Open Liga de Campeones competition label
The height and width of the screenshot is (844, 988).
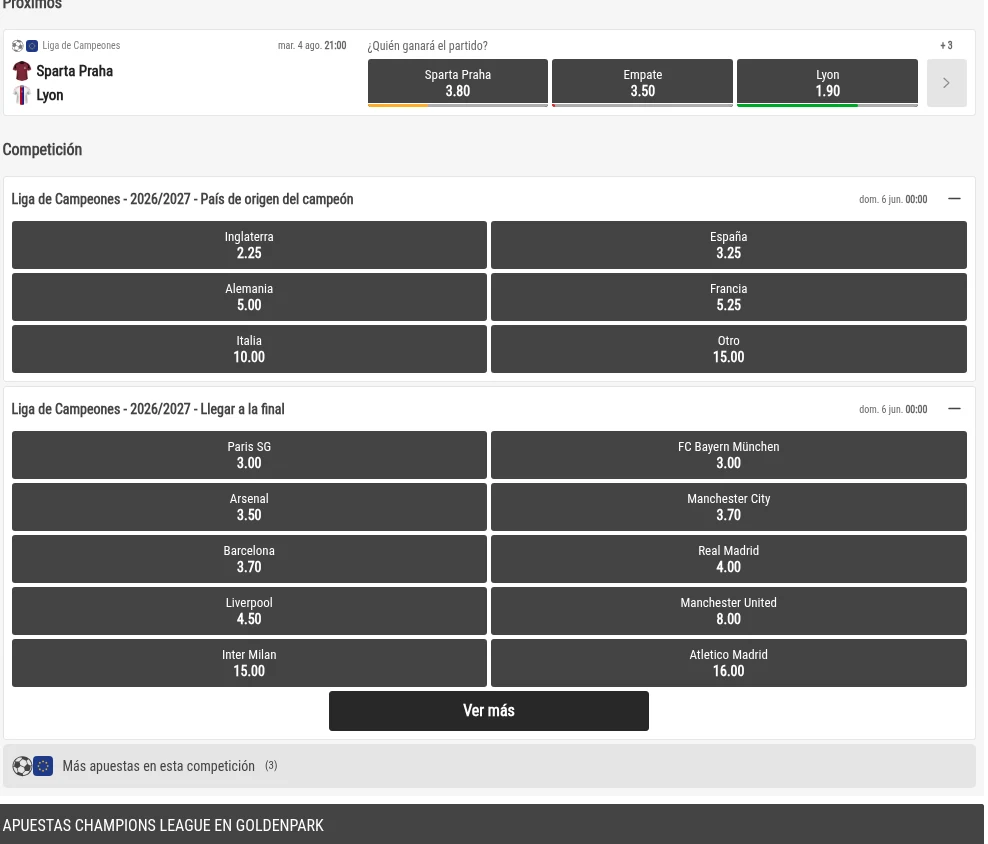(81, 45)
